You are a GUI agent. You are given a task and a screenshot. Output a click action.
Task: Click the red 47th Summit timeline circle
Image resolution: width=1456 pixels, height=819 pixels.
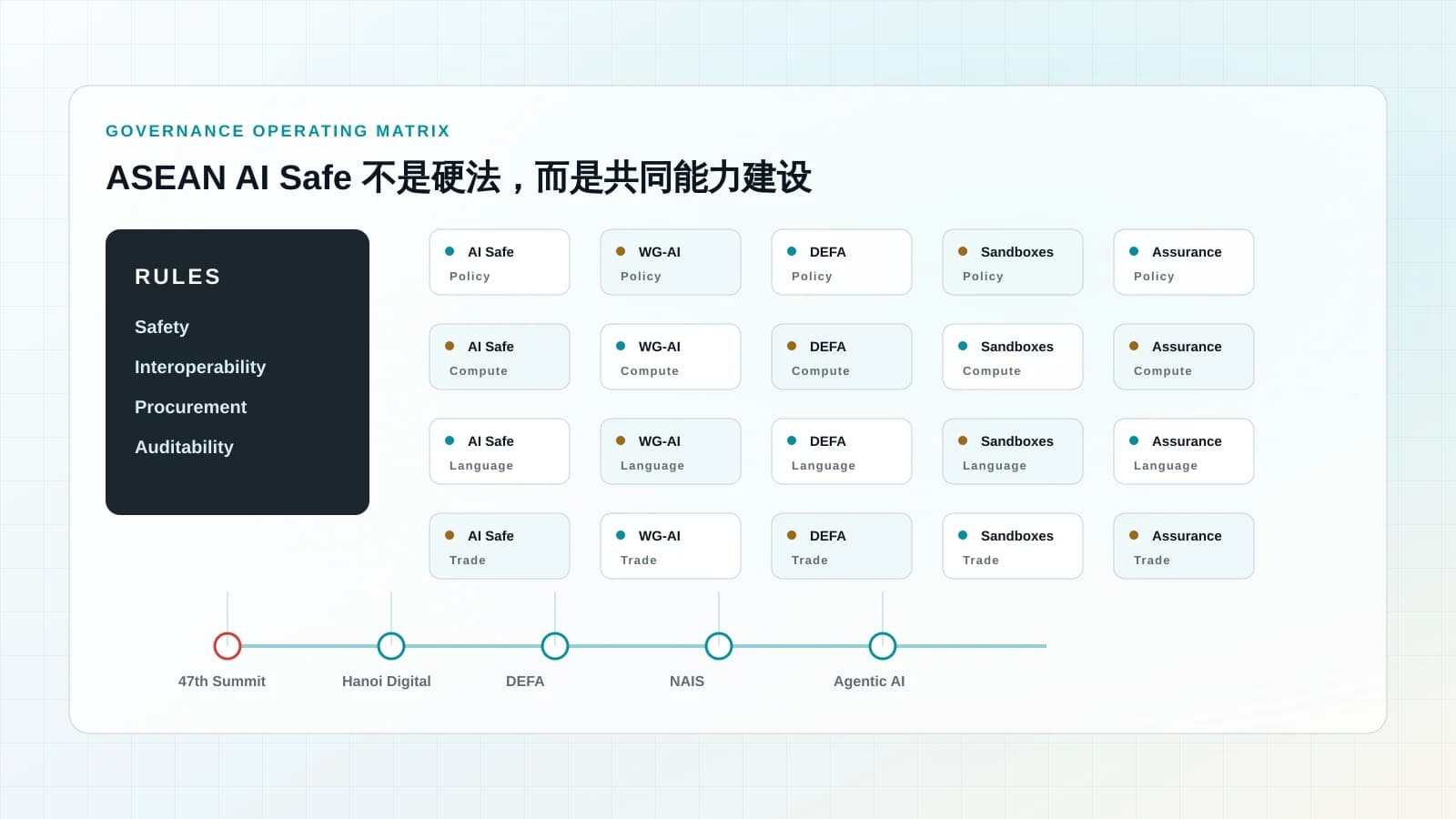click(227, 646)
